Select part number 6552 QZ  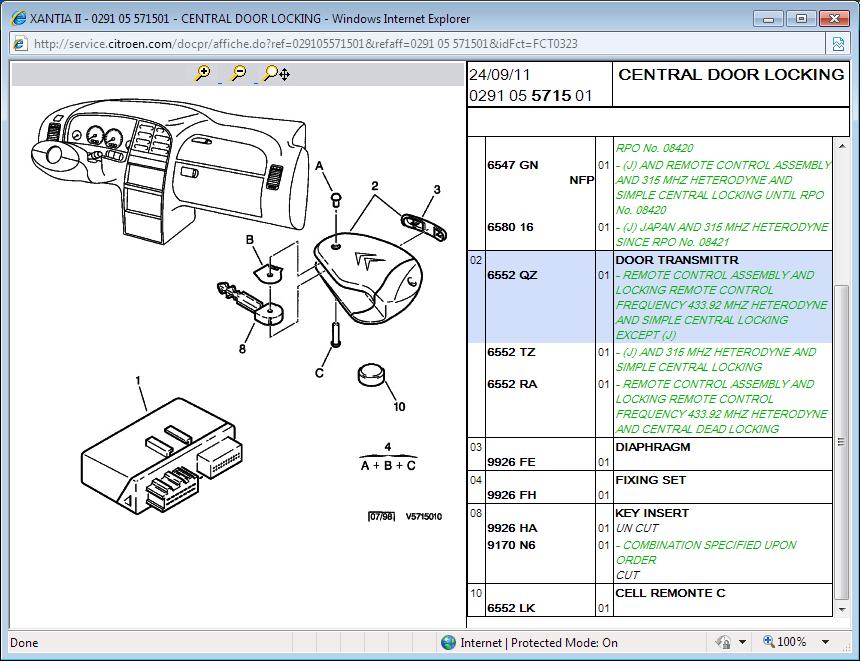click(x=512, y=275)
